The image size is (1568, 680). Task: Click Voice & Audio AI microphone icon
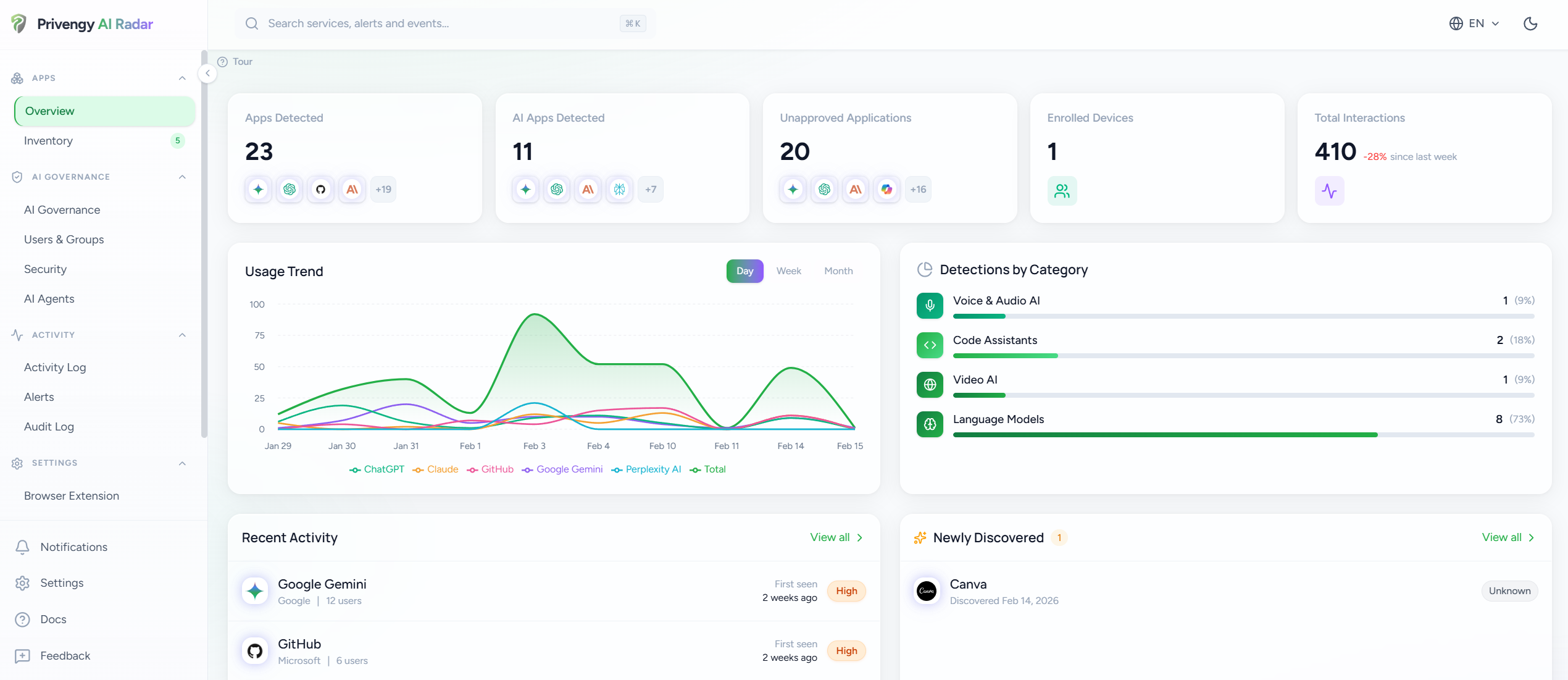[x=930, y=306]
